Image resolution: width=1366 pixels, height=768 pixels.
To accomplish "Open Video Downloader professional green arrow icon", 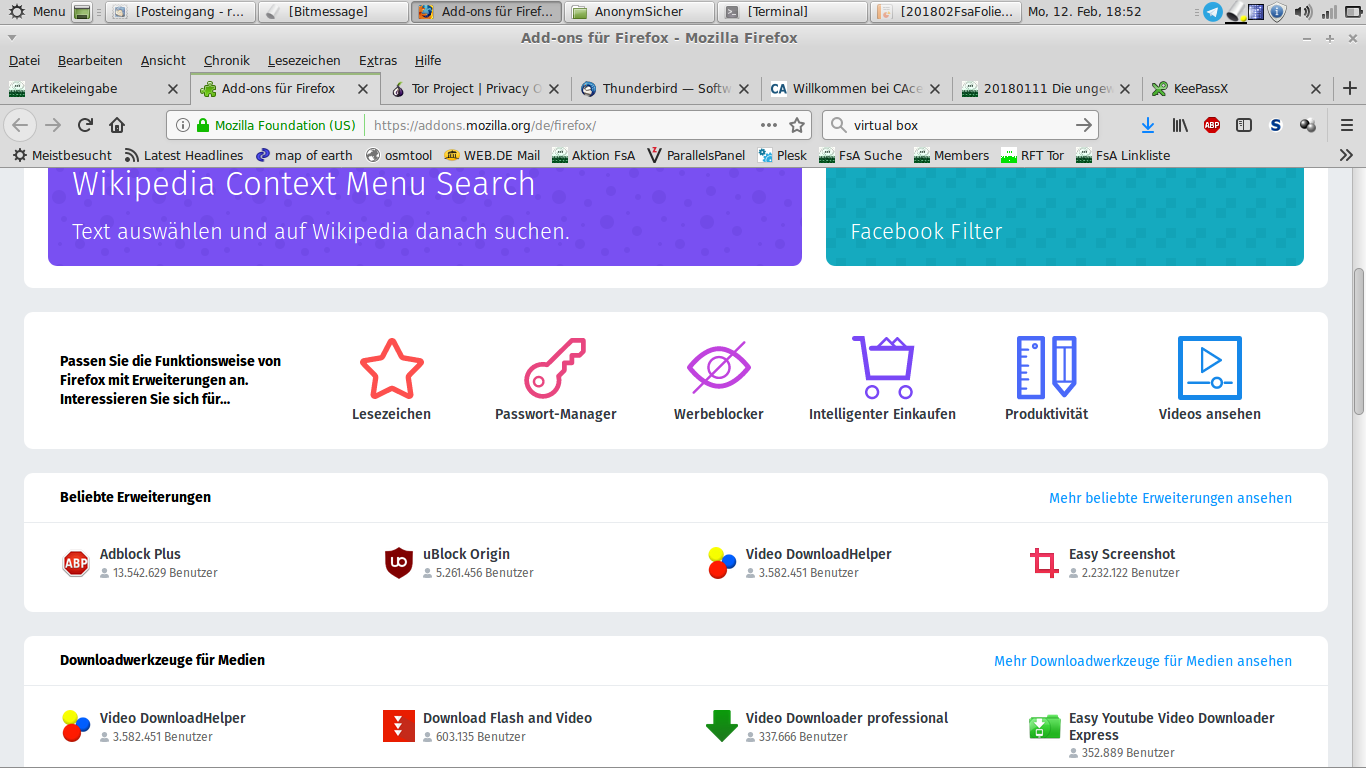I will click(x=722, y=727).
